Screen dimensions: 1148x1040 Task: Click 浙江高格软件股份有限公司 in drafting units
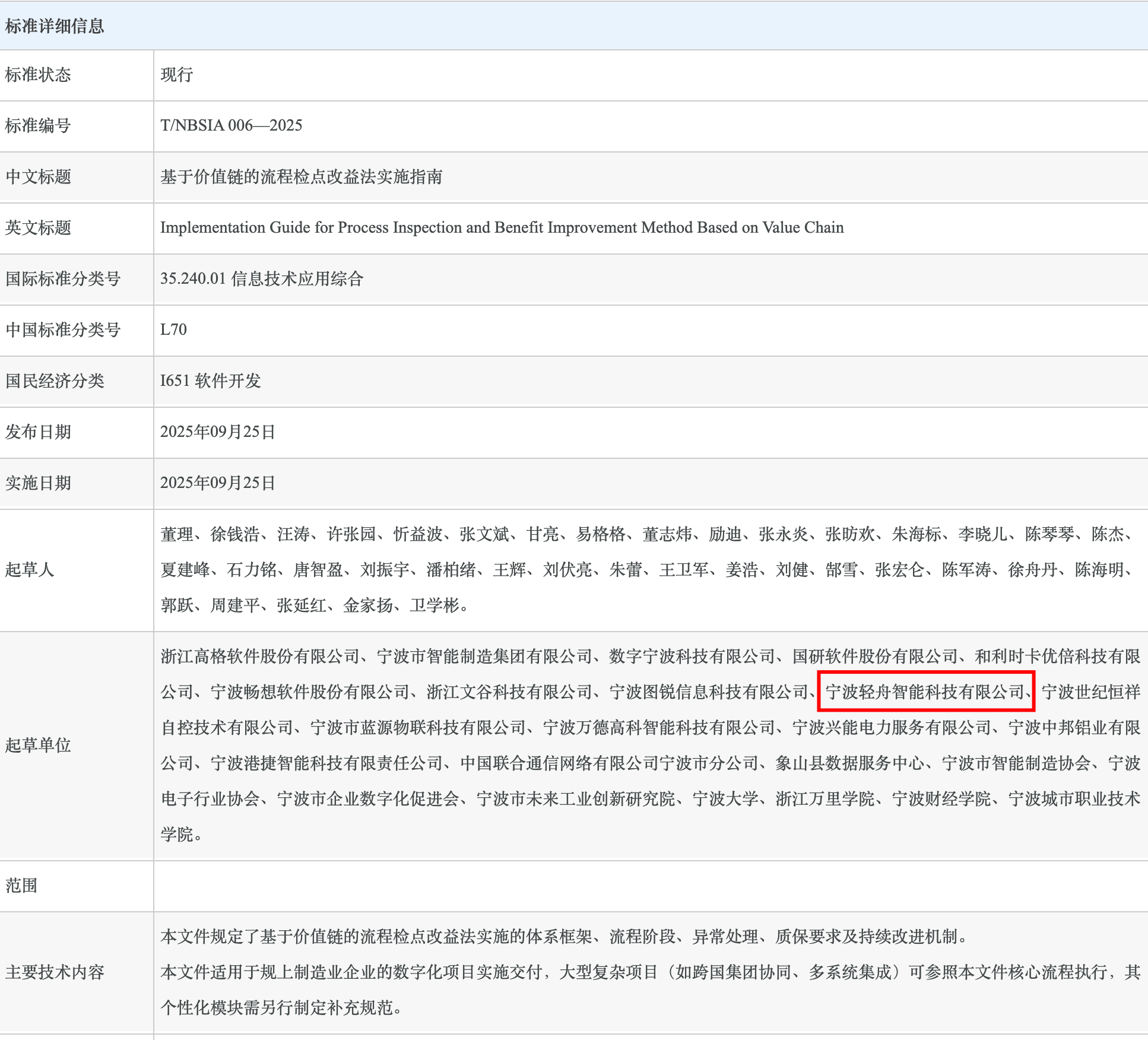[260, 656]
